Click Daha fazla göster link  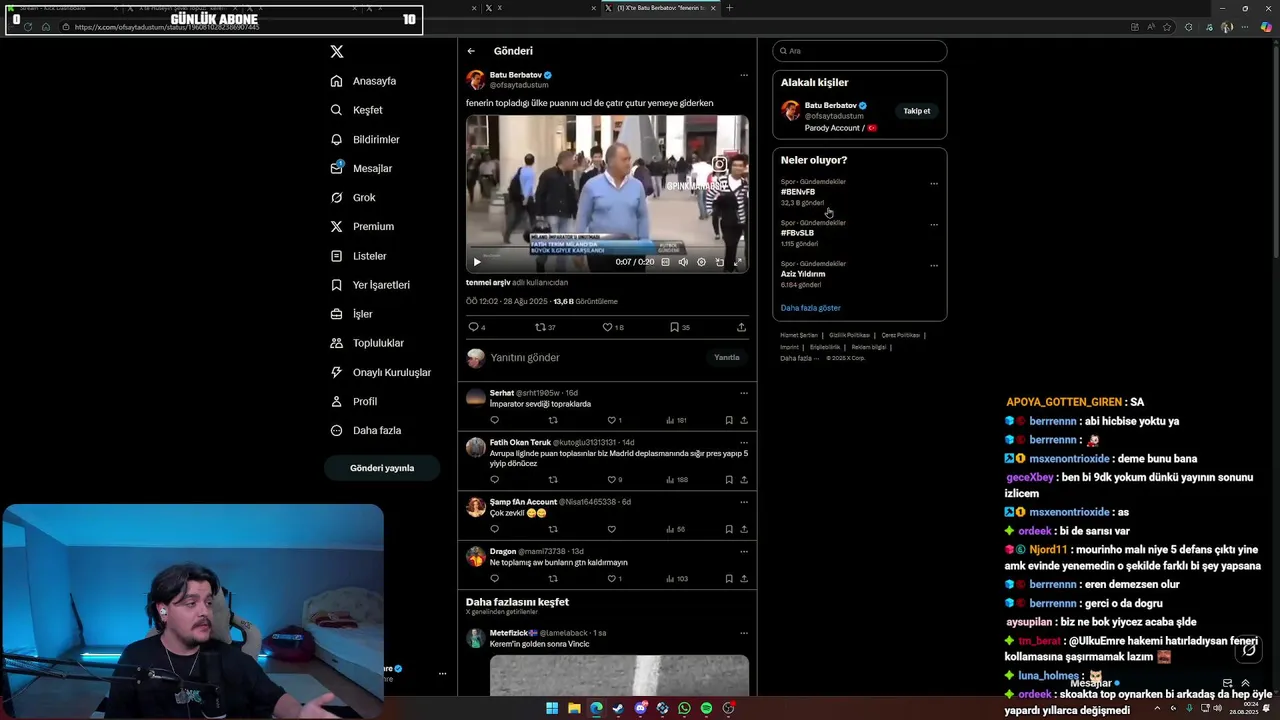coord(811,308)
